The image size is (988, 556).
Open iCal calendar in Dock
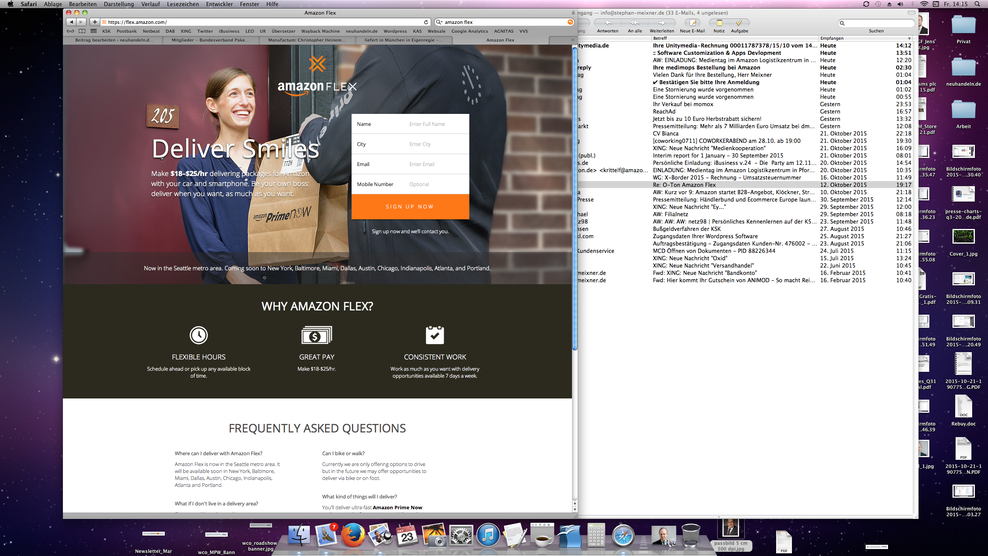click(407, 535)
